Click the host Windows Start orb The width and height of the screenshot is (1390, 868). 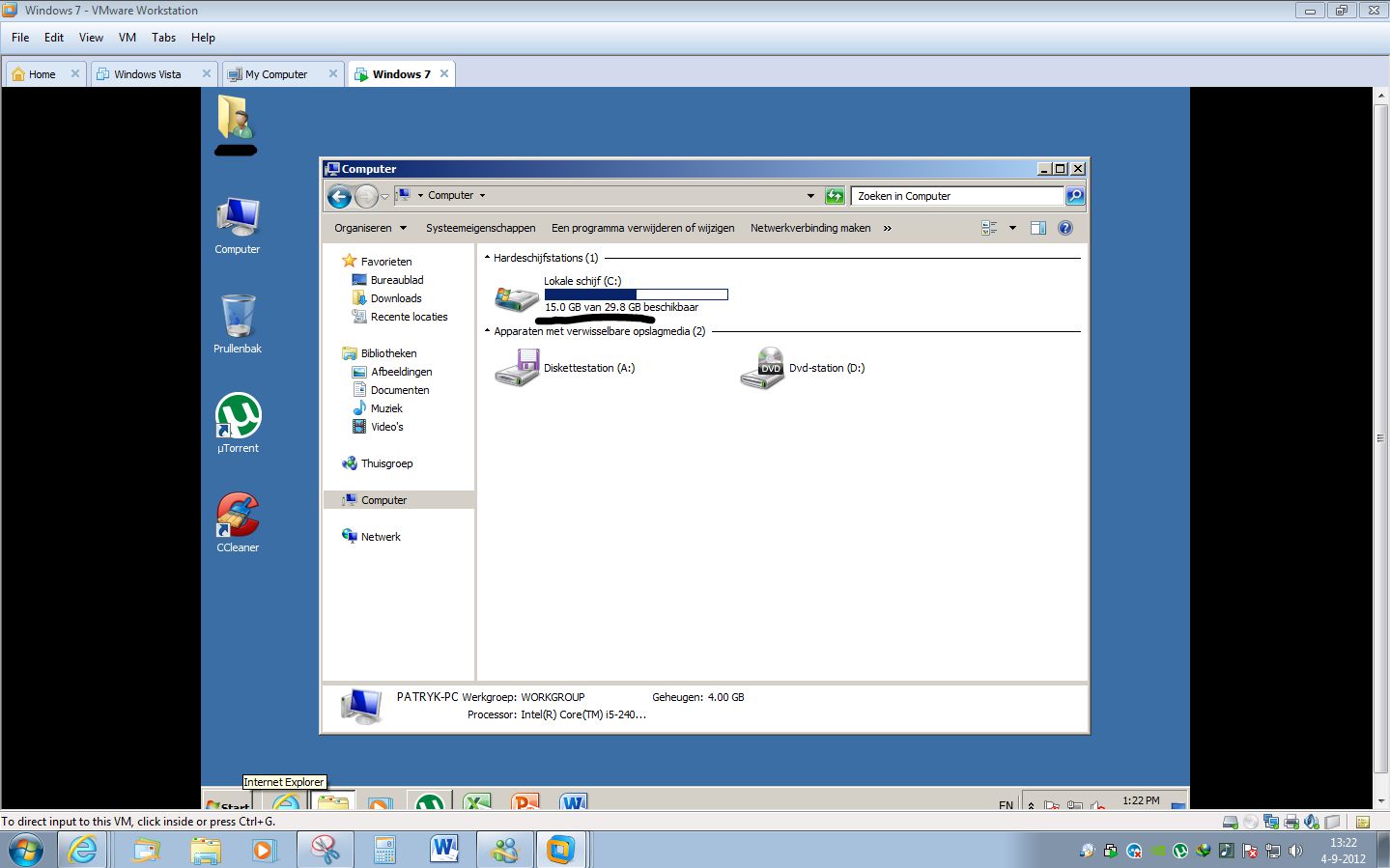25,851
